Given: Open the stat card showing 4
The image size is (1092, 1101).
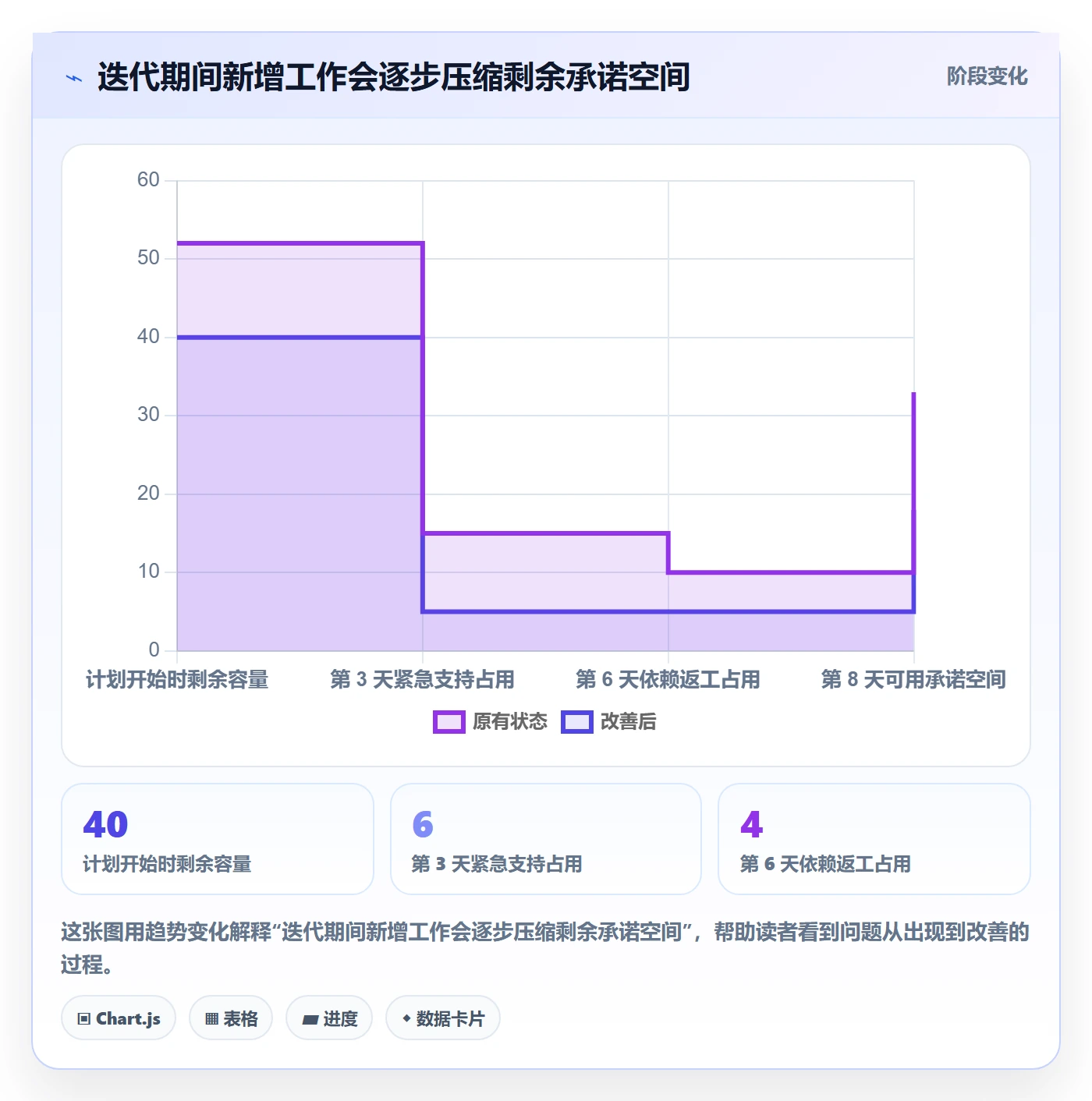Looking at the screenshot, I should click(x=874, y=839).
